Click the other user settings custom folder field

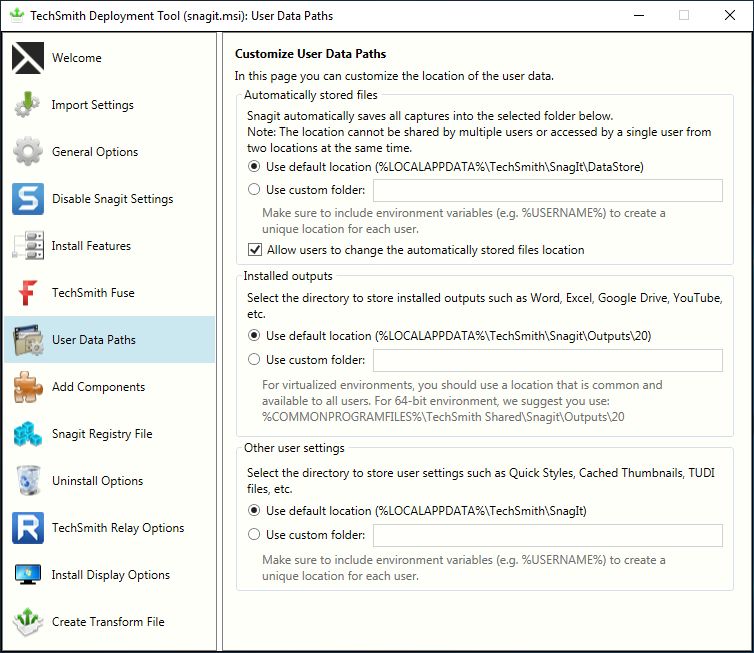click(x=548, y=535)
